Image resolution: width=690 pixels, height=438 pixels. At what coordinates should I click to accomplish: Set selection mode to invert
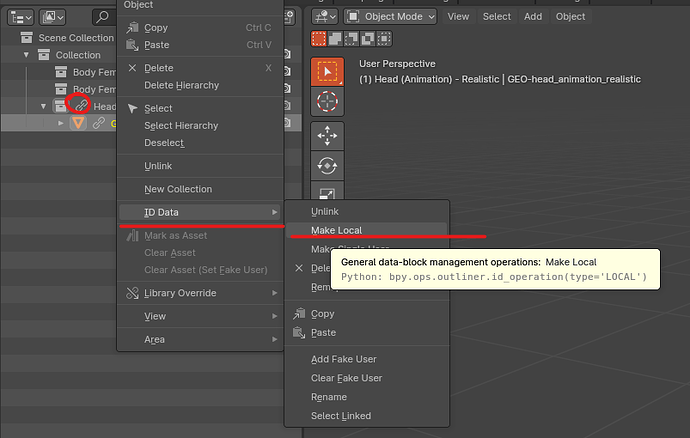click(x=367, y=39)
